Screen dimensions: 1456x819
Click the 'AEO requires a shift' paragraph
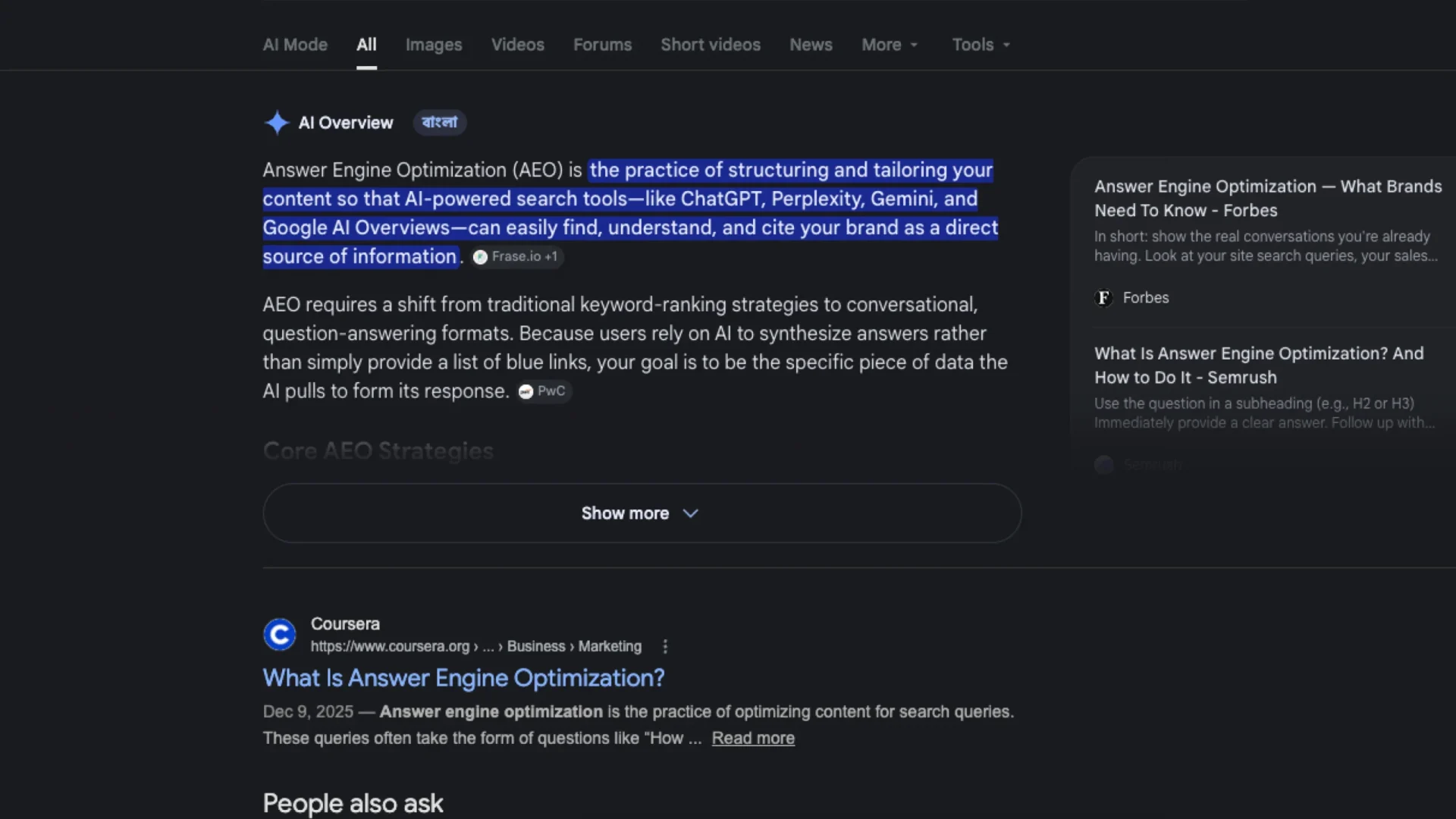coord(635,348)
